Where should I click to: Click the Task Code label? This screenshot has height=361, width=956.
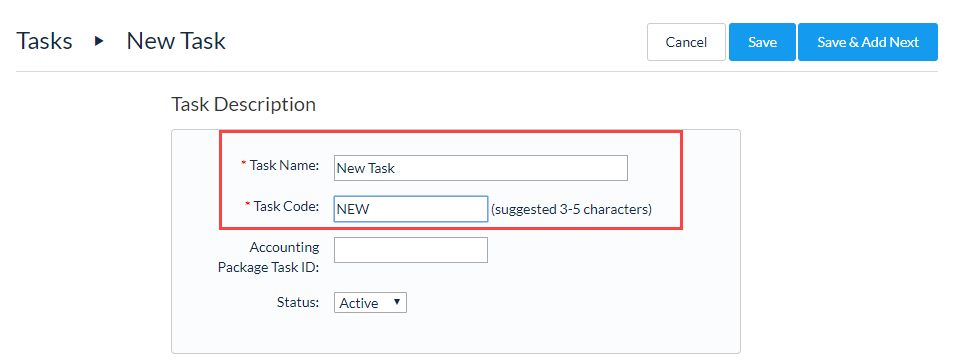[x=286, y=206]
